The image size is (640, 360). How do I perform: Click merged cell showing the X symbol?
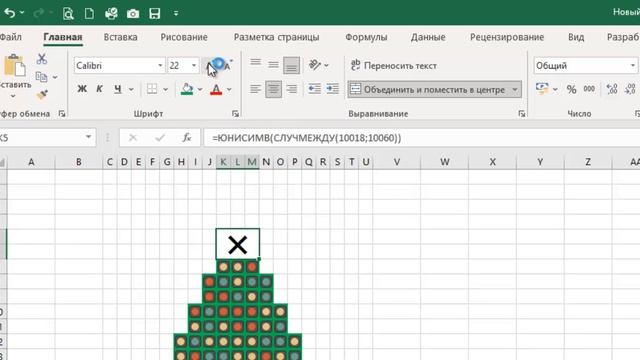(x=238, y=244)
